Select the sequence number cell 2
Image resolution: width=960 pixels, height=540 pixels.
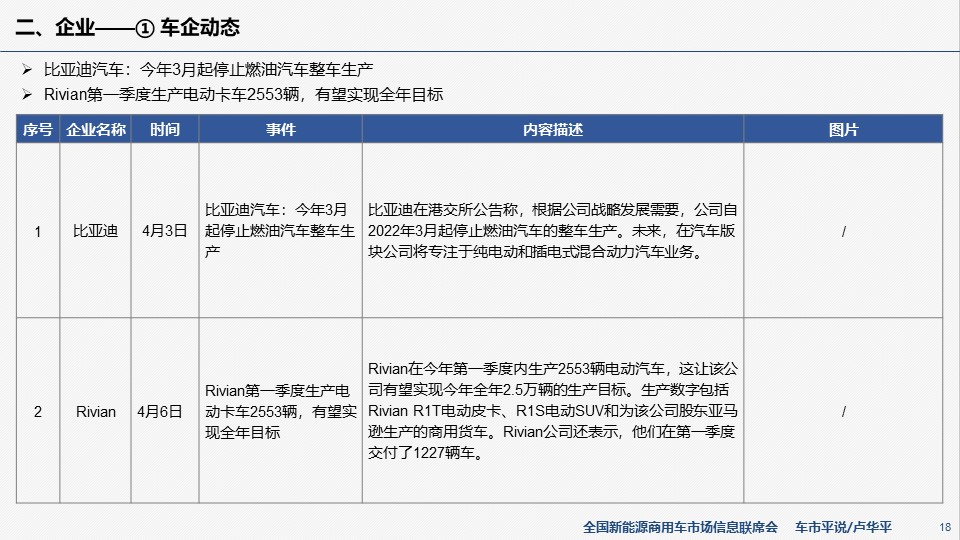[x=38, y=411]
